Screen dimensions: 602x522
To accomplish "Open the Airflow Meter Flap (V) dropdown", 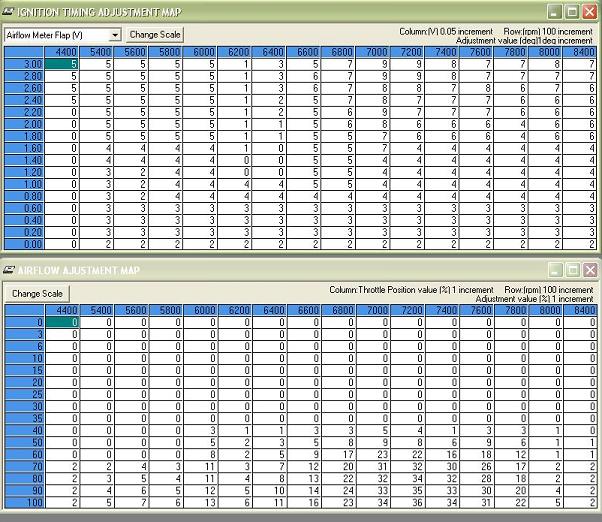I will pyautogui.click(x=114, y=35).
